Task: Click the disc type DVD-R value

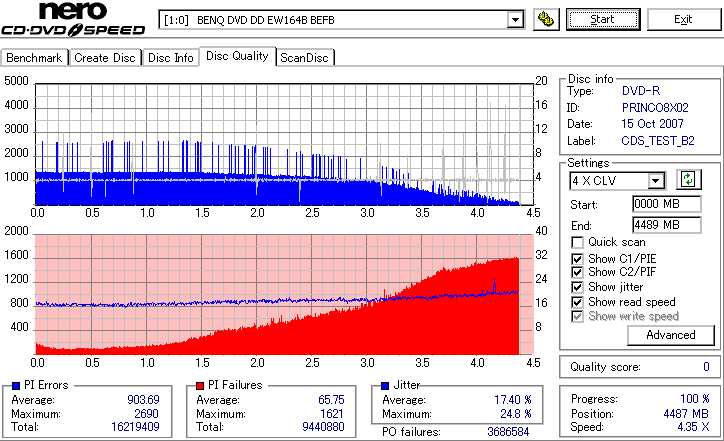Action: (641, 91)
